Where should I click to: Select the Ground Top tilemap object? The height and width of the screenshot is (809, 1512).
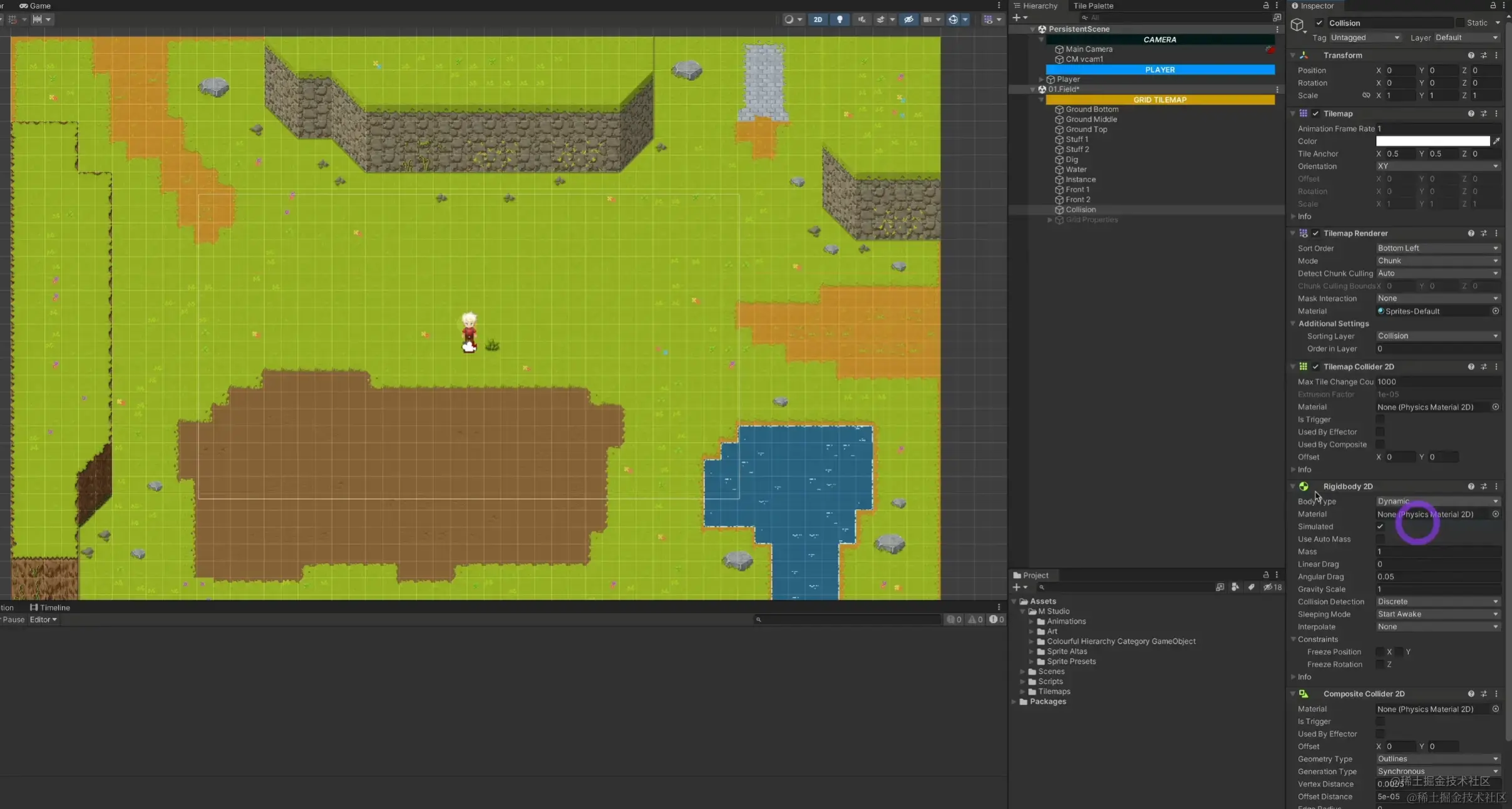pos(1086,130)
